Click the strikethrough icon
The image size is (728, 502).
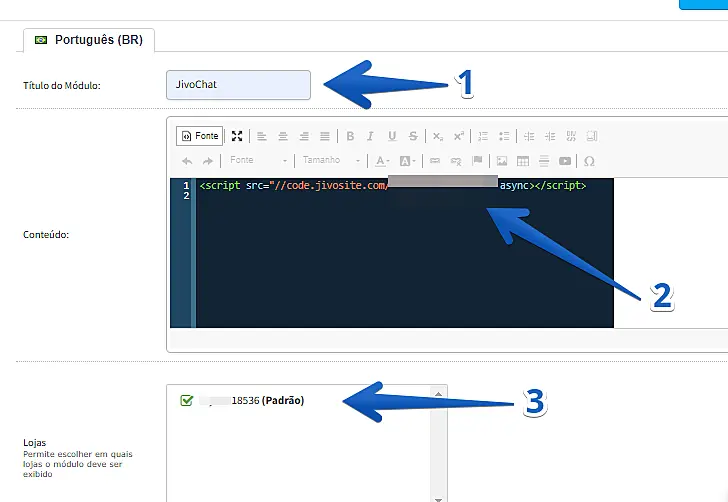pos(412,136)
